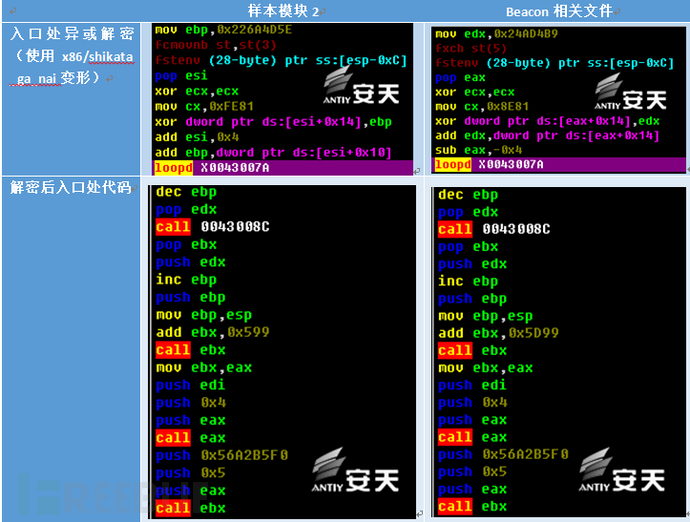Select 'dec ebp' in Beacon column
This screenshot has height=522, width=690.
click(x=468, y=195)
